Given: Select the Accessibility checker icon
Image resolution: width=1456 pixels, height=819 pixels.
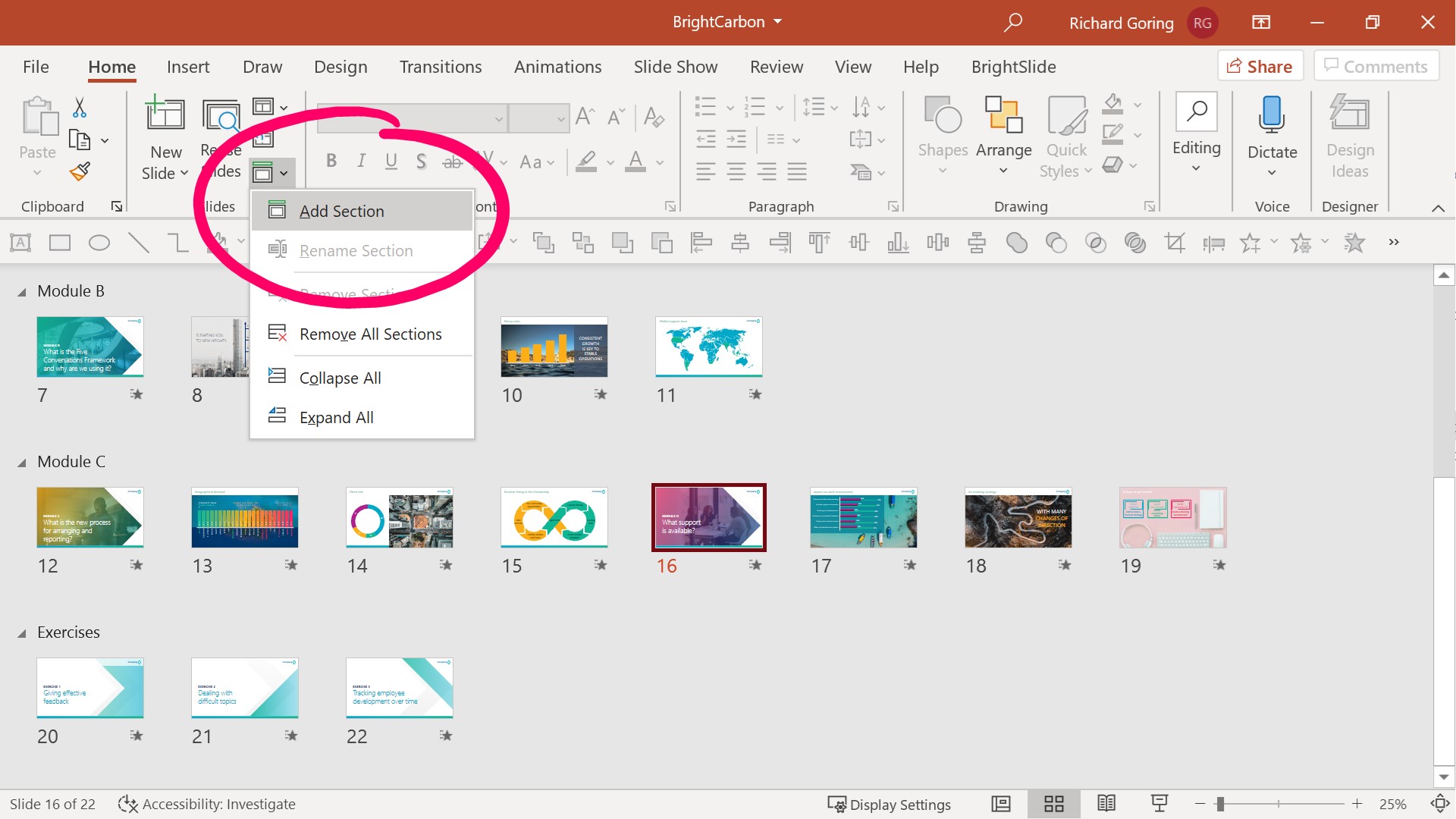Looking at the screenshot, I should (127, 803).
